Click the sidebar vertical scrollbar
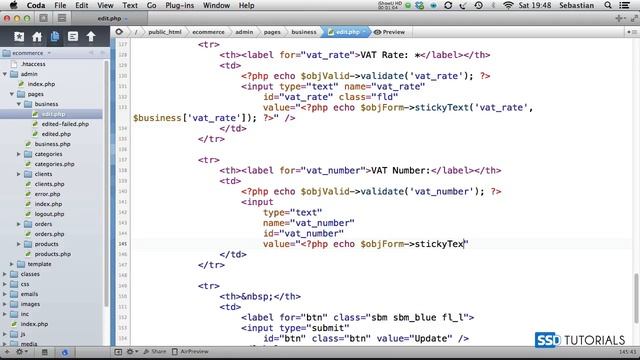The height and width of the screenshot is (360, 640). click(107, 184)
